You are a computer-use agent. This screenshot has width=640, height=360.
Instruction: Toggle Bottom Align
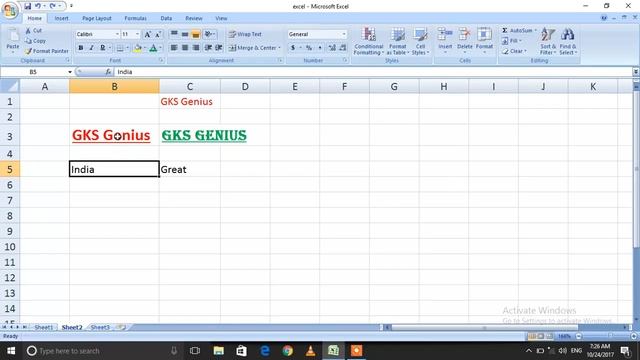(196, 34)
